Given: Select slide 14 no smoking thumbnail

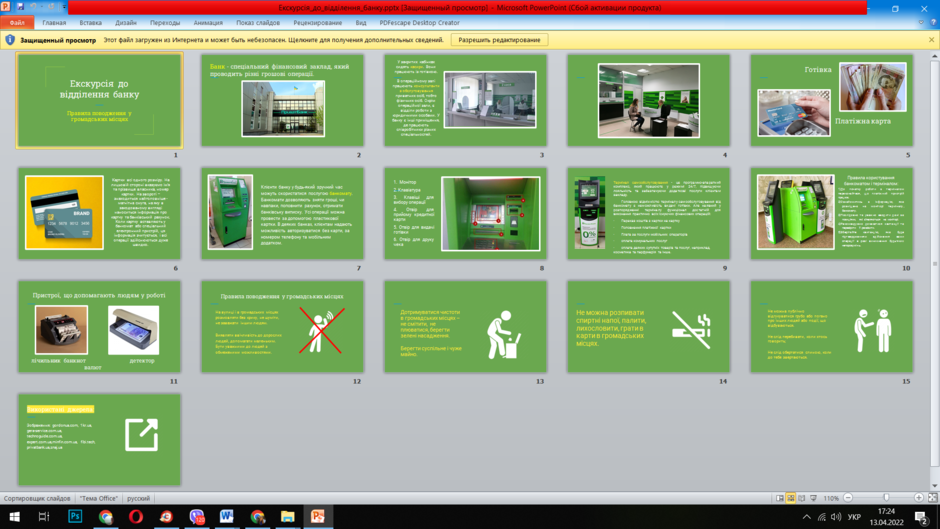Looking at the screenshot, I should pyautogui.click(x=649, y=327).
